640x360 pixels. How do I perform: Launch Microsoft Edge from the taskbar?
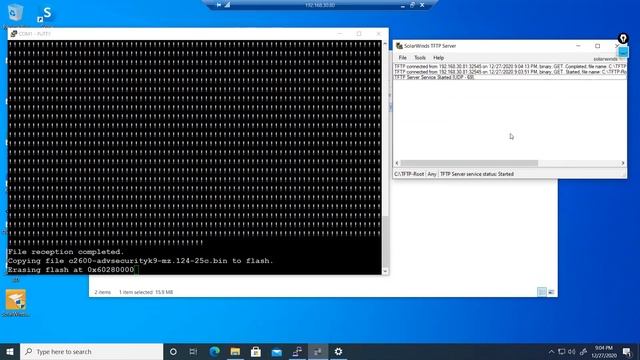click(x=214, y=351)
